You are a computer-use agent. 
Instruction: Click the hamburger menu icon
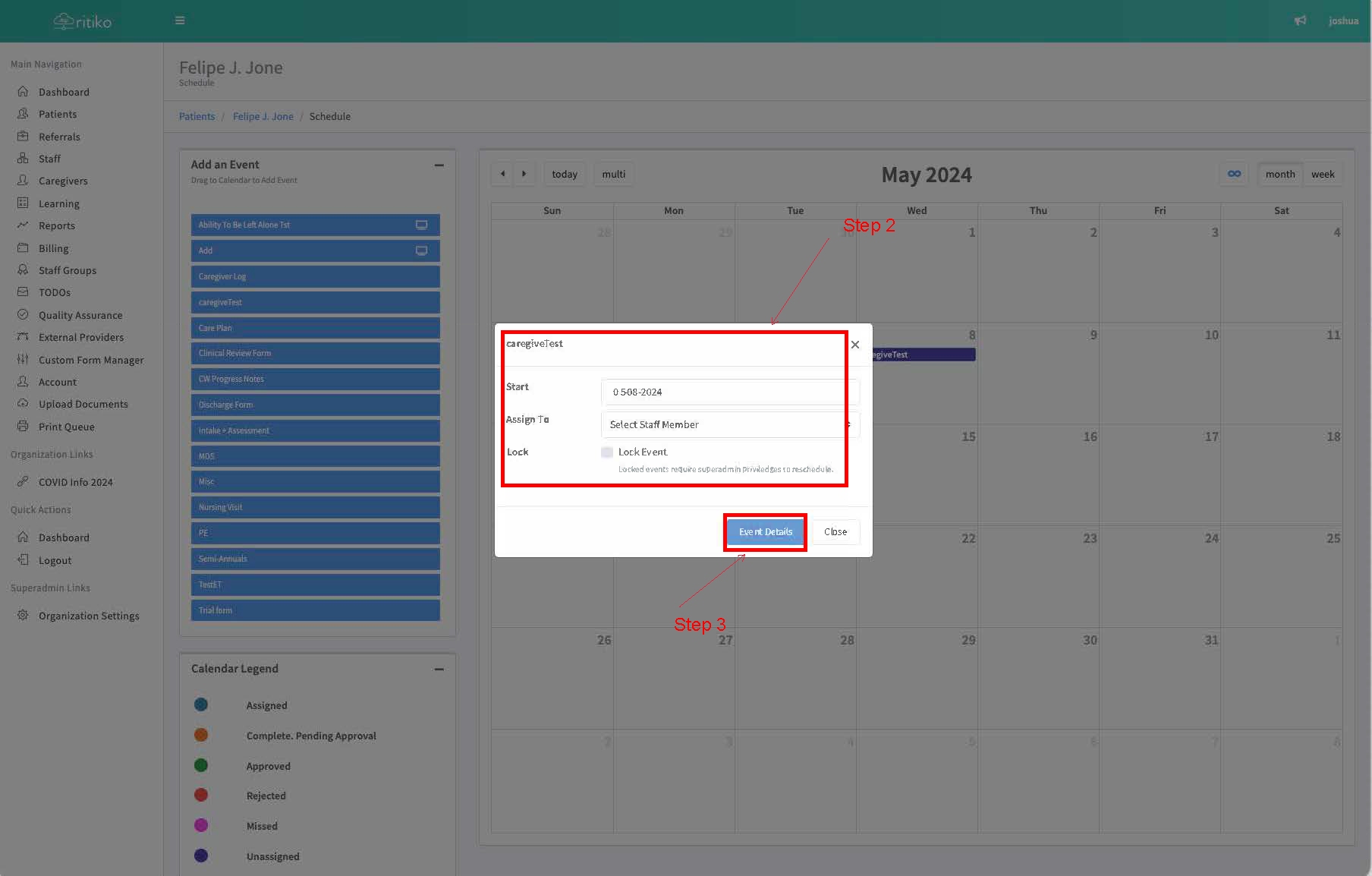tap(180, 20)
